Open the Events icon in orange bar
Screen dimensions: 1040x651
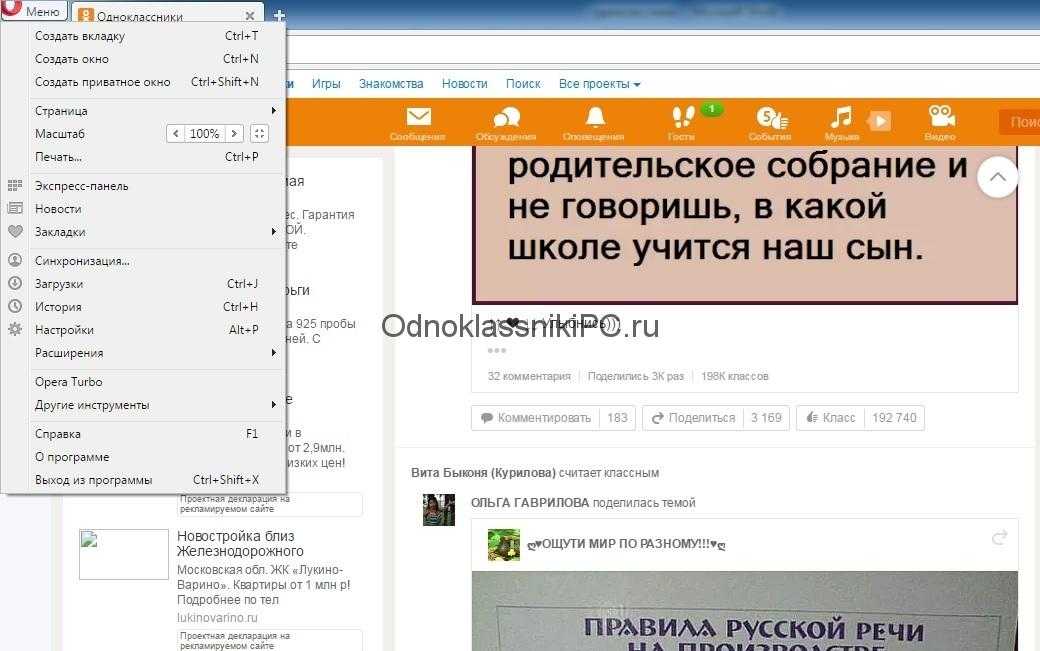pos(768,119)
